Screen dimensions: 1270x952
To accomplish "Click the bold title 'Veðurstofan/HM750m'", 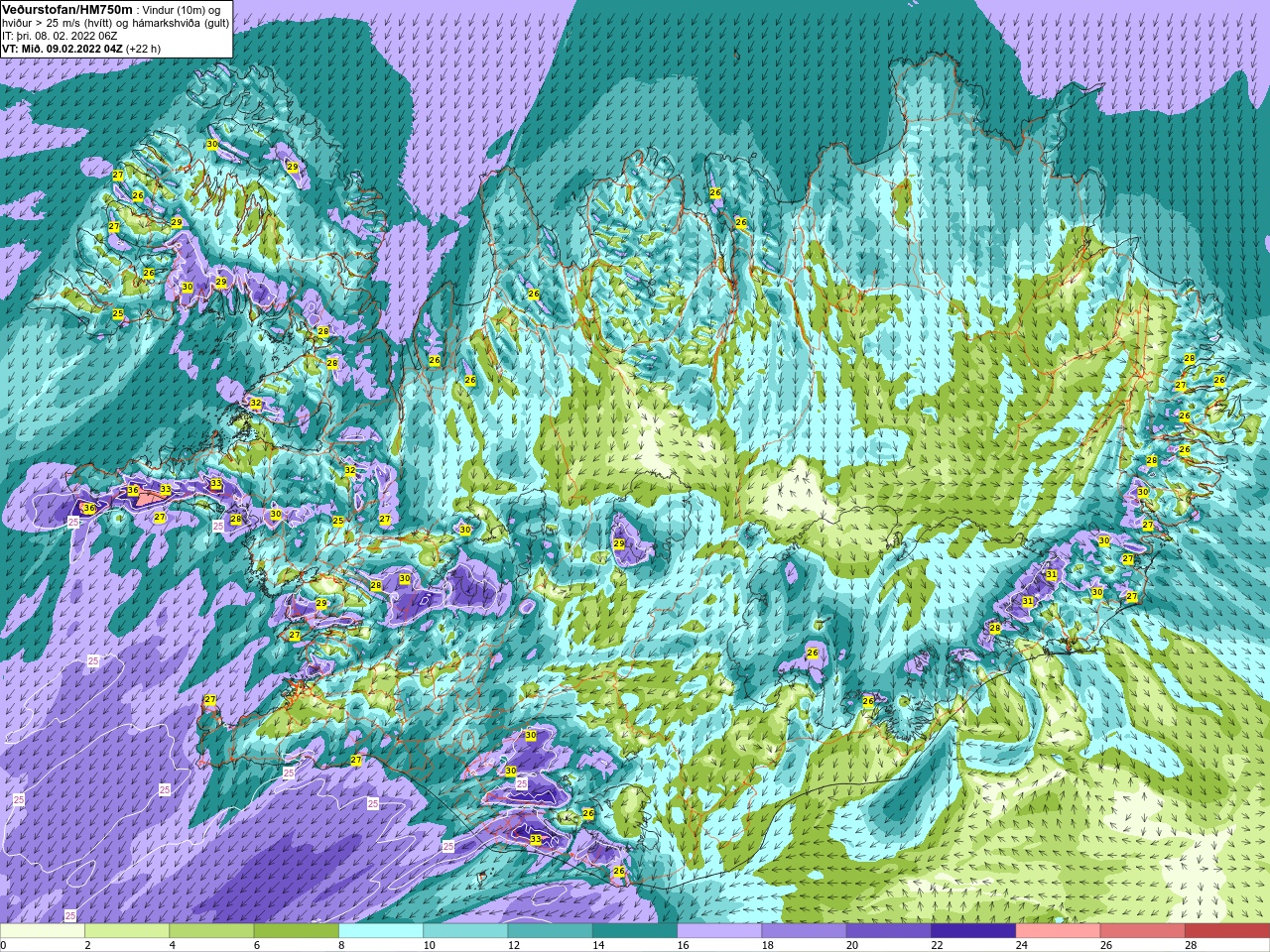I will pos(67,9).
